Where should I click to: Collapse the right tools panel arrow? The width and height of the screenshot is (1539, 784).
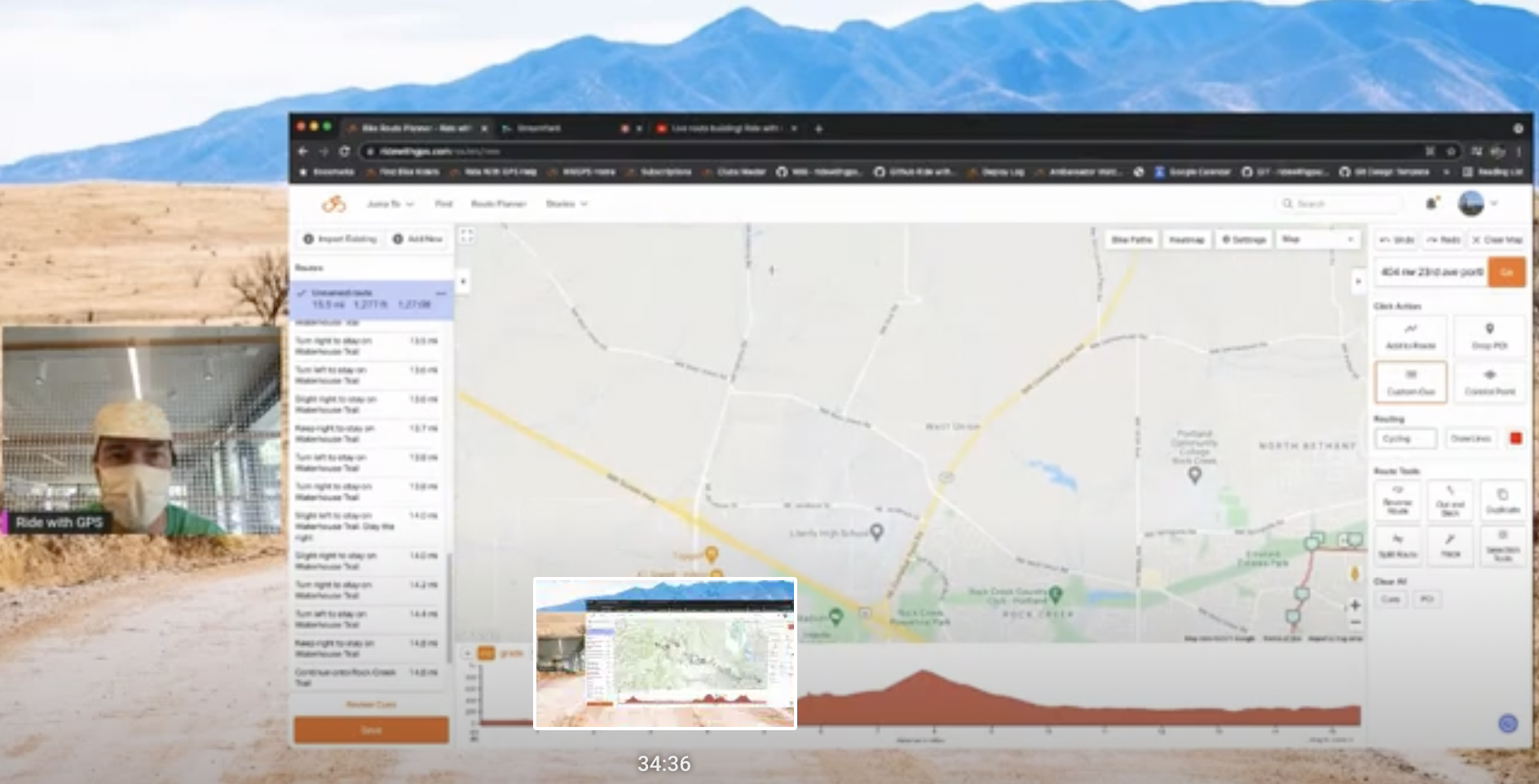pos(1358,282)
